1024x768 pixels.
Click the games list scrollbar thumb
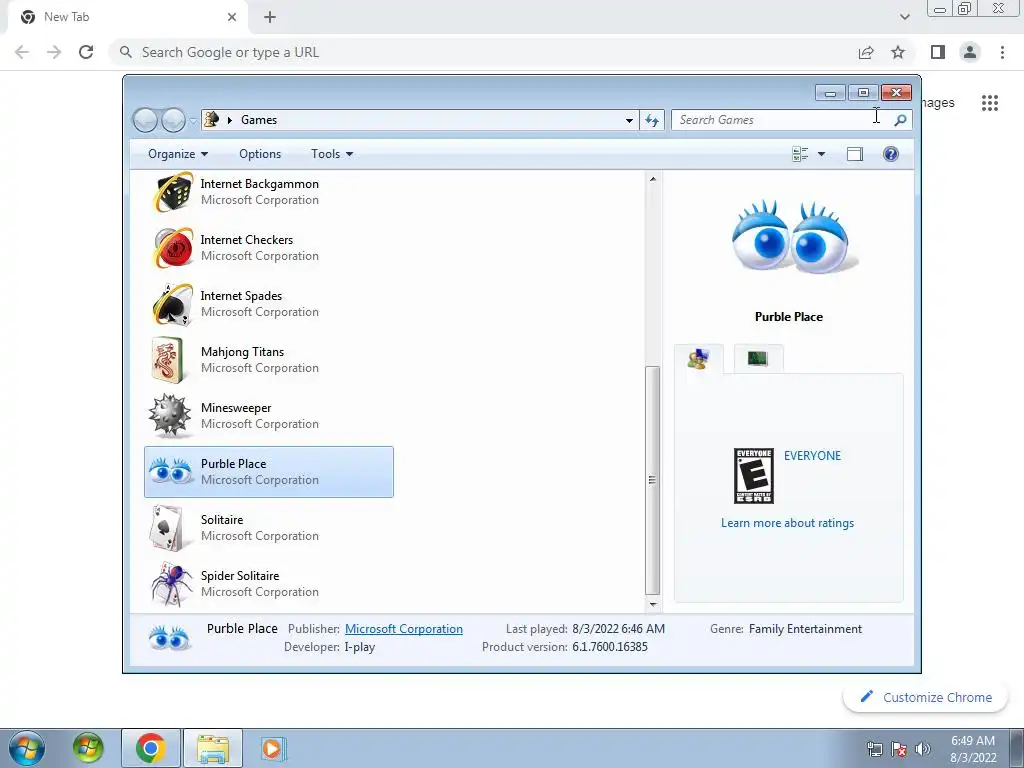[x=652, y=480]
